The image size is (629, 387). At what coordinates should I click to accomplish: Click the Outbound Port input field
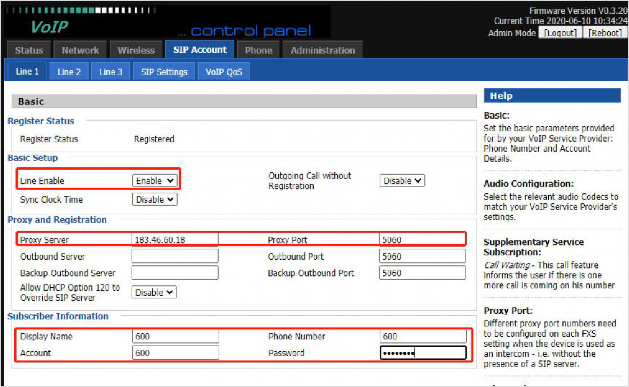[x=422, y=256]
